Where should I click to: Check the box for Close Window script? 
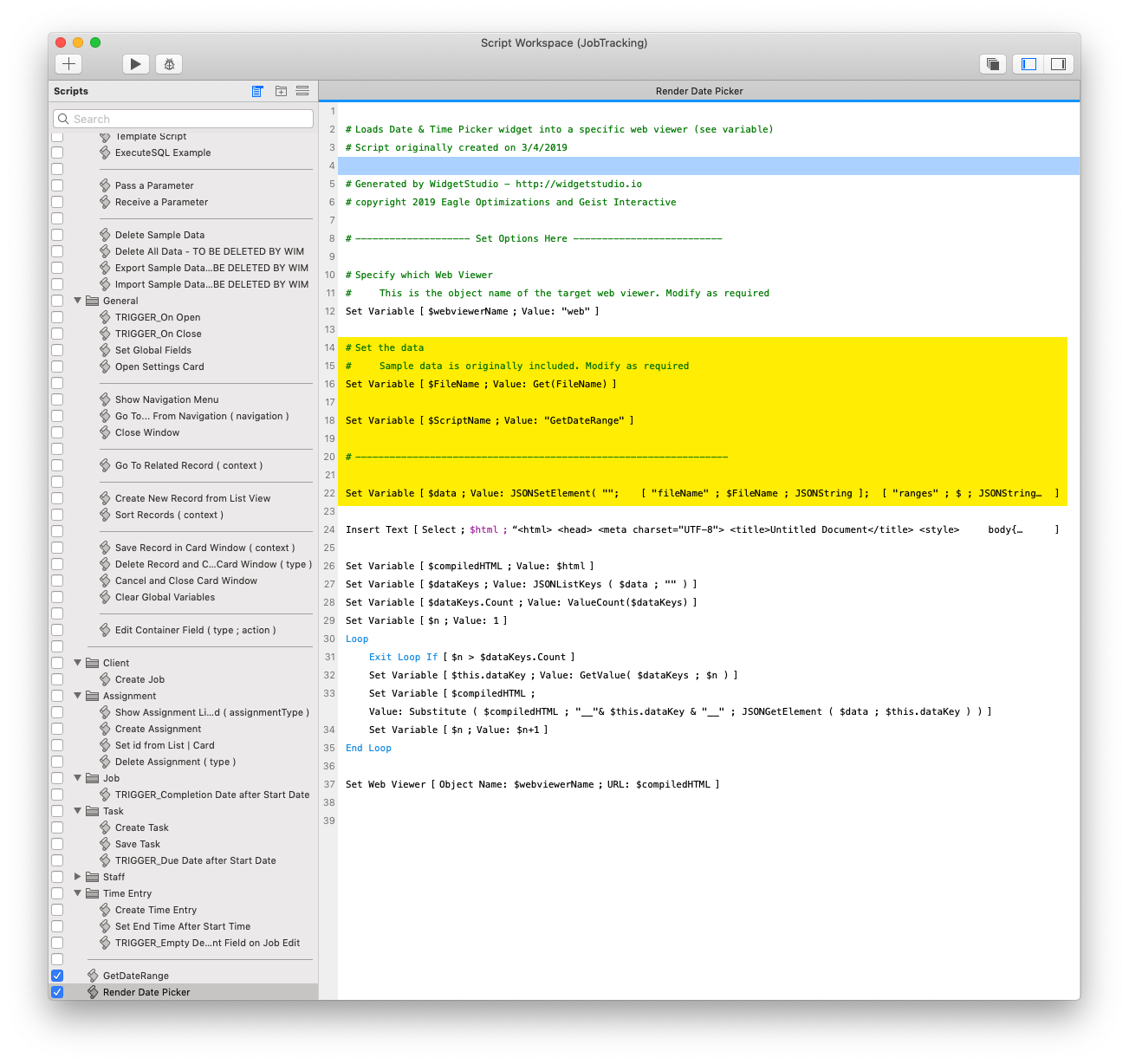(57, 432)
